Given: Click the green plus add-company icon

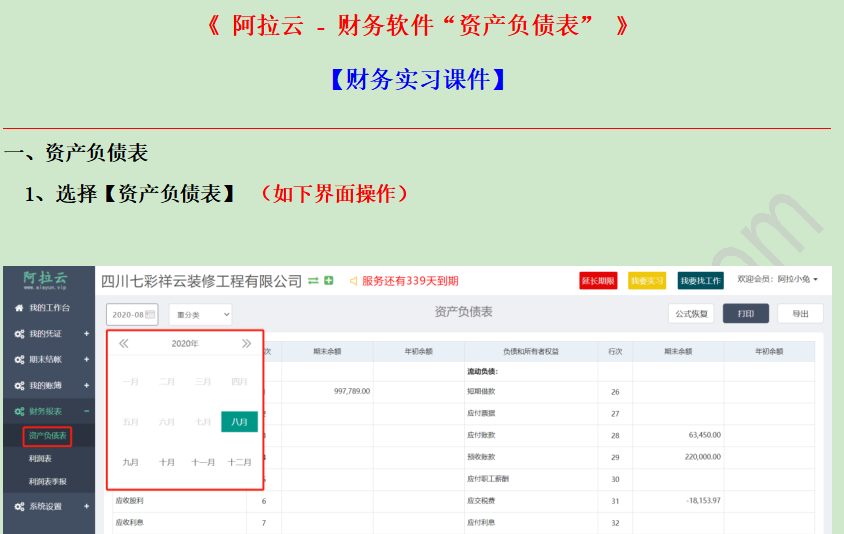Looking at the screenshot, I should [x=328, y=280].
